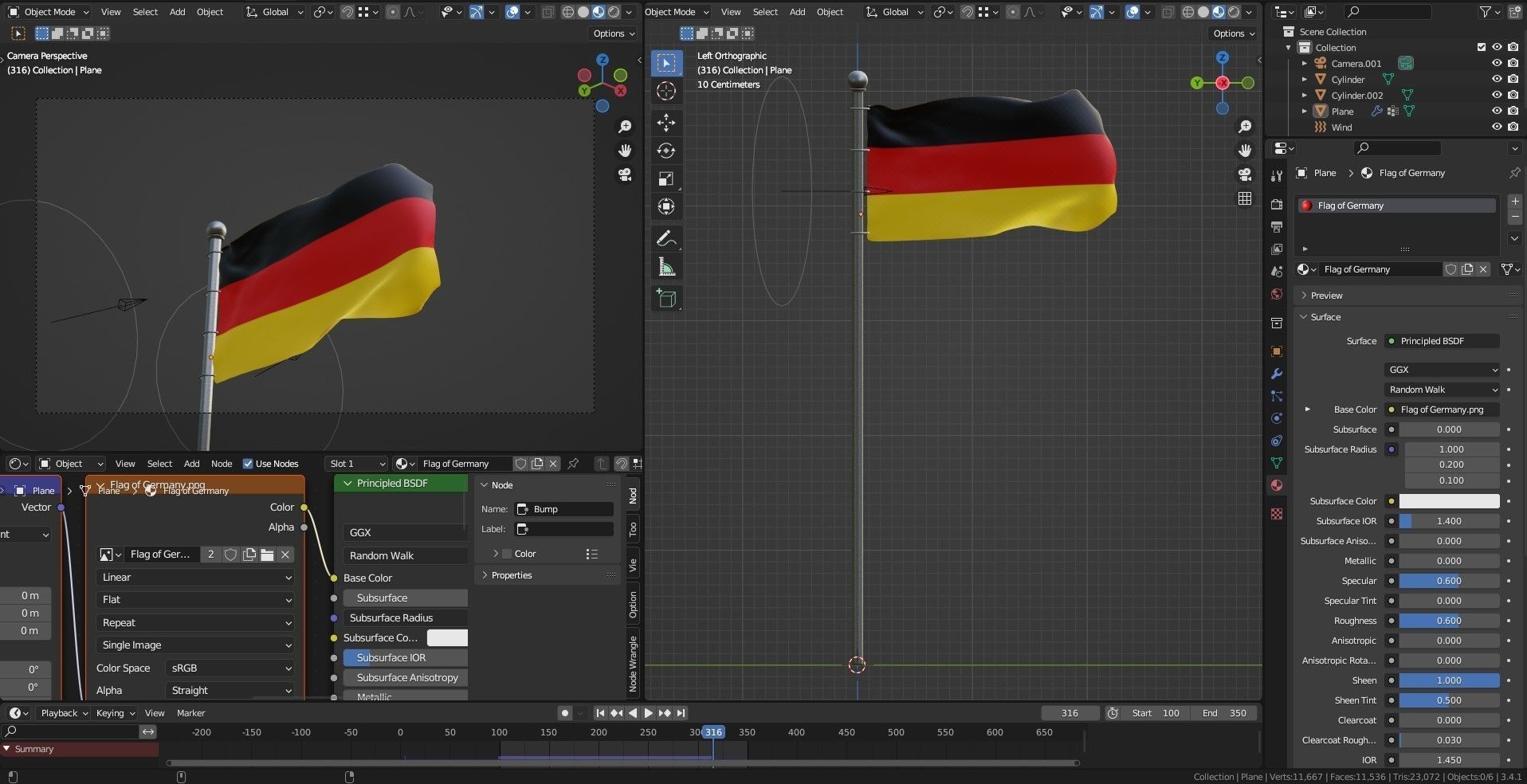Toggle render visibility for Camera.001
Screen dimensions: 1527x784
pos(1513,63)
